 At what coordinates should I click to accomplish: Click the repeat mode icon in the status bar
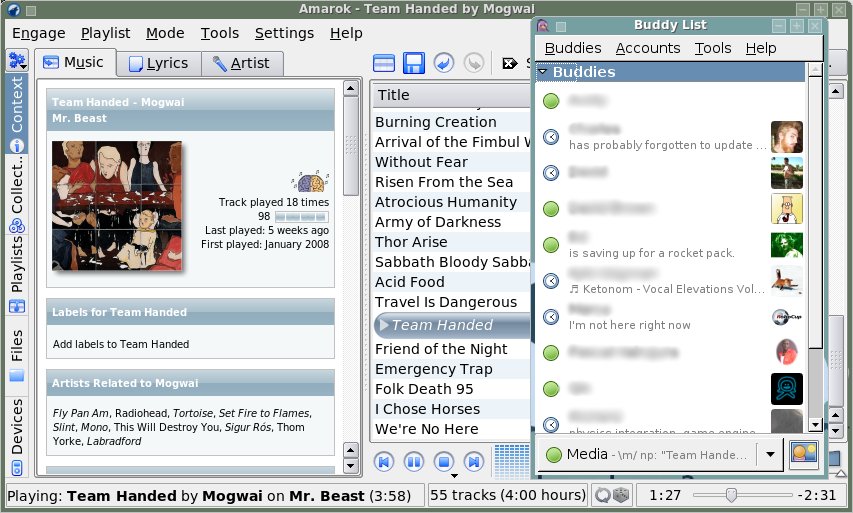[603, 495]
